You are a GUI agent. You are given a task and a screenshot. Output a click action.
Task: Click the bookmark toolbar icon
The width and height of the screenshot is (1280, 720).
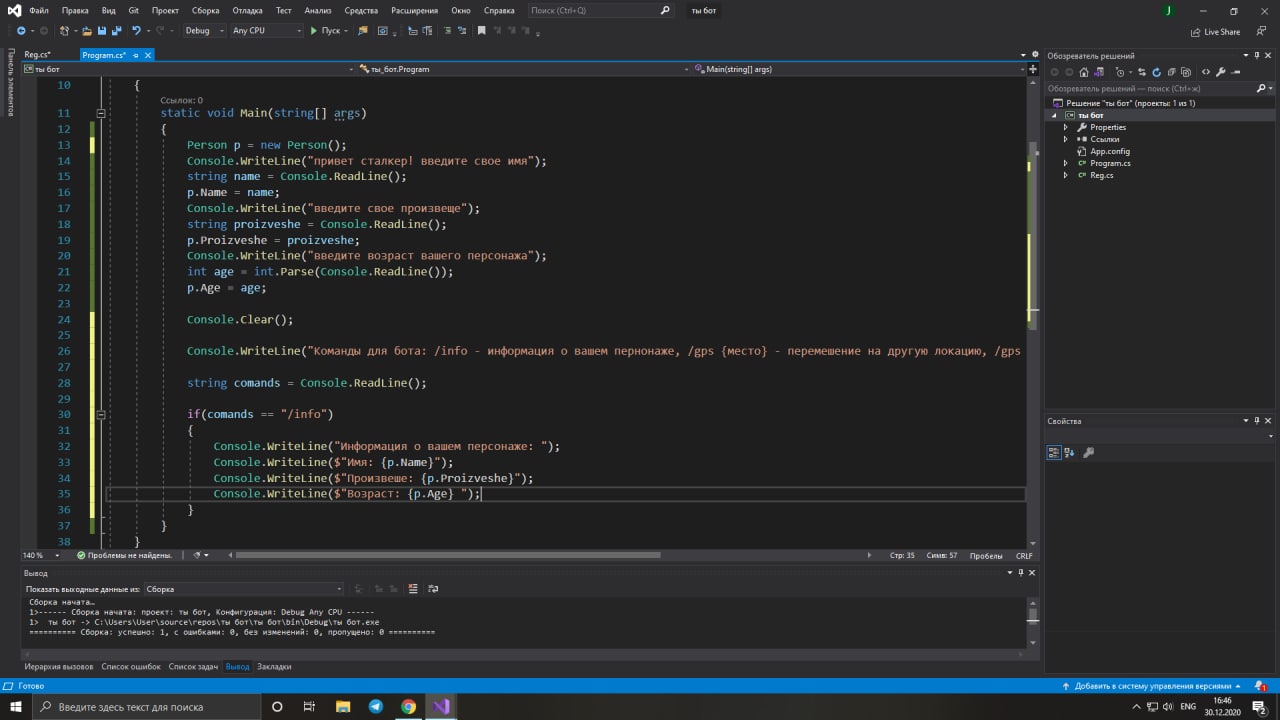pos(481,31)
